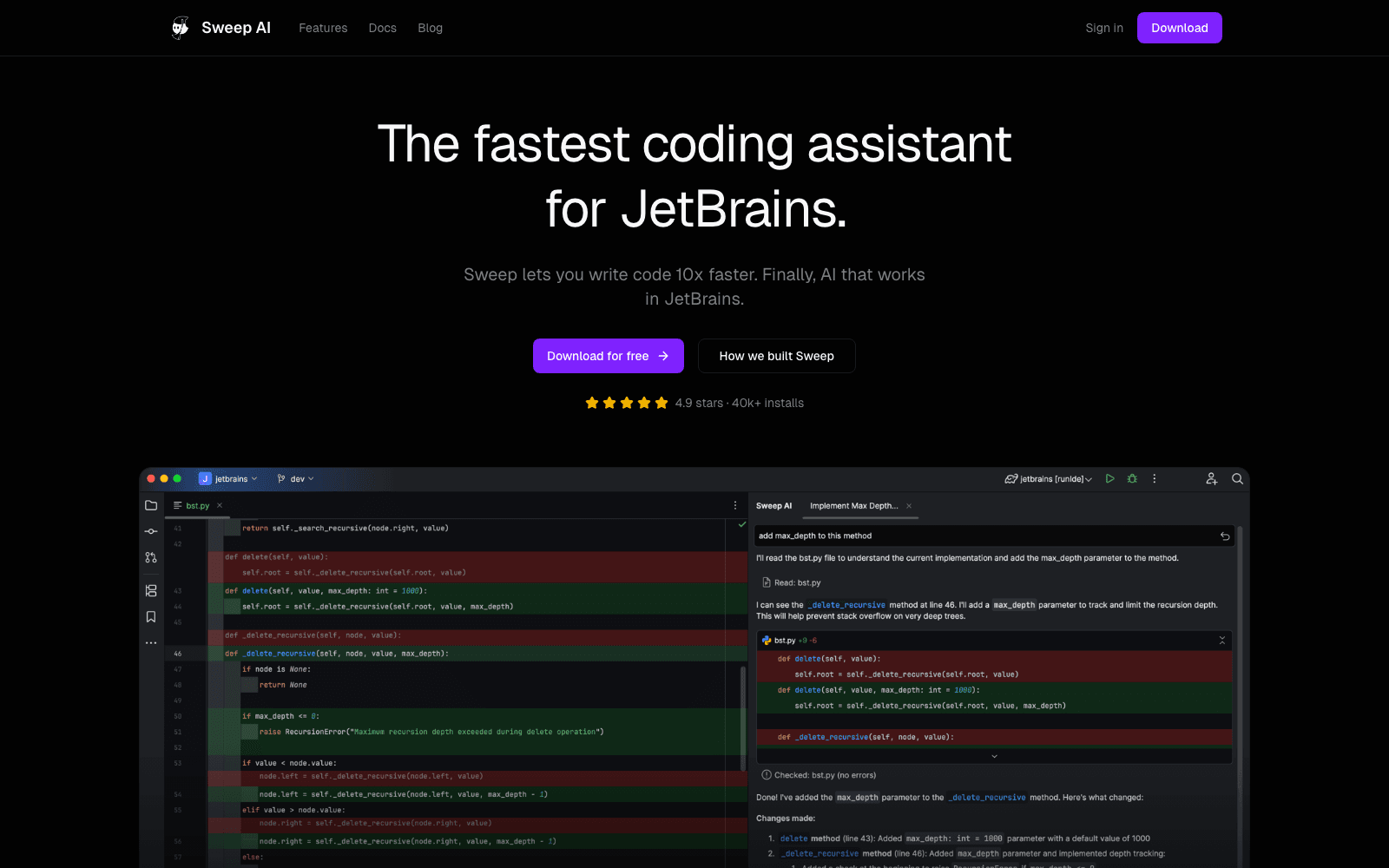Close the Implement Max Depth chat tab

coord(909,506)
